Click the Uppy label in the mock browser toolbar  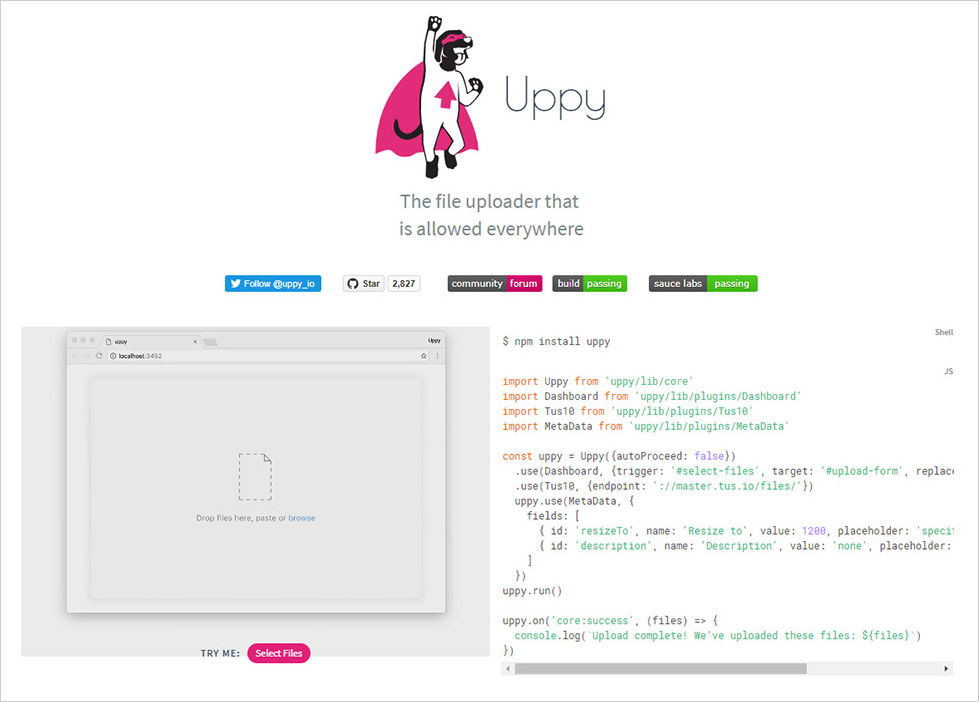(433, 339)
